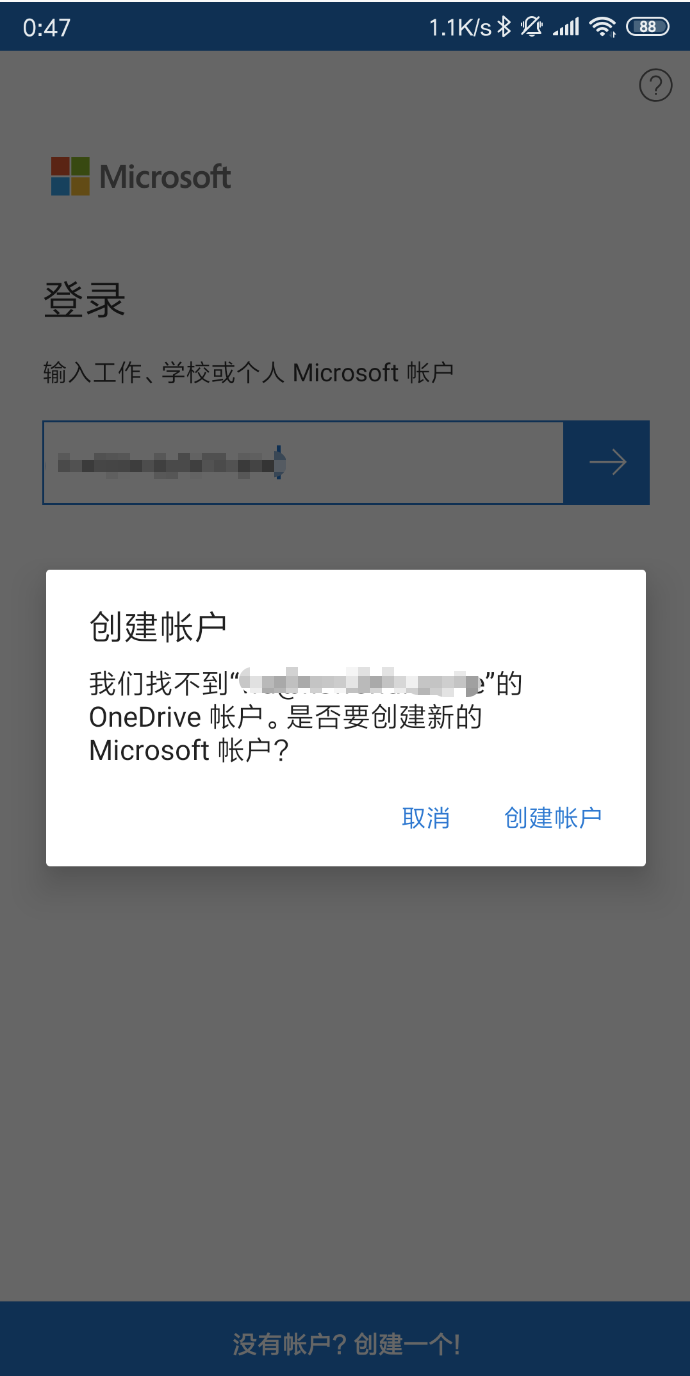Image resolution: width=690 pixels, height=1376 pixels.
Task: Tap the arrow next button beside email field
Action: tap(607, 462)
